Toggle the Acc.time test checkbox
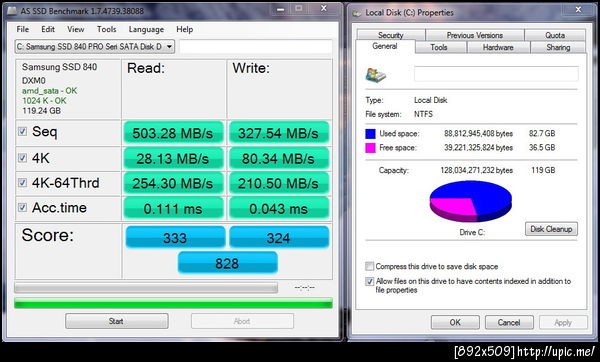The width and height of the screenshot is (600, 362). tap(23, 207)
